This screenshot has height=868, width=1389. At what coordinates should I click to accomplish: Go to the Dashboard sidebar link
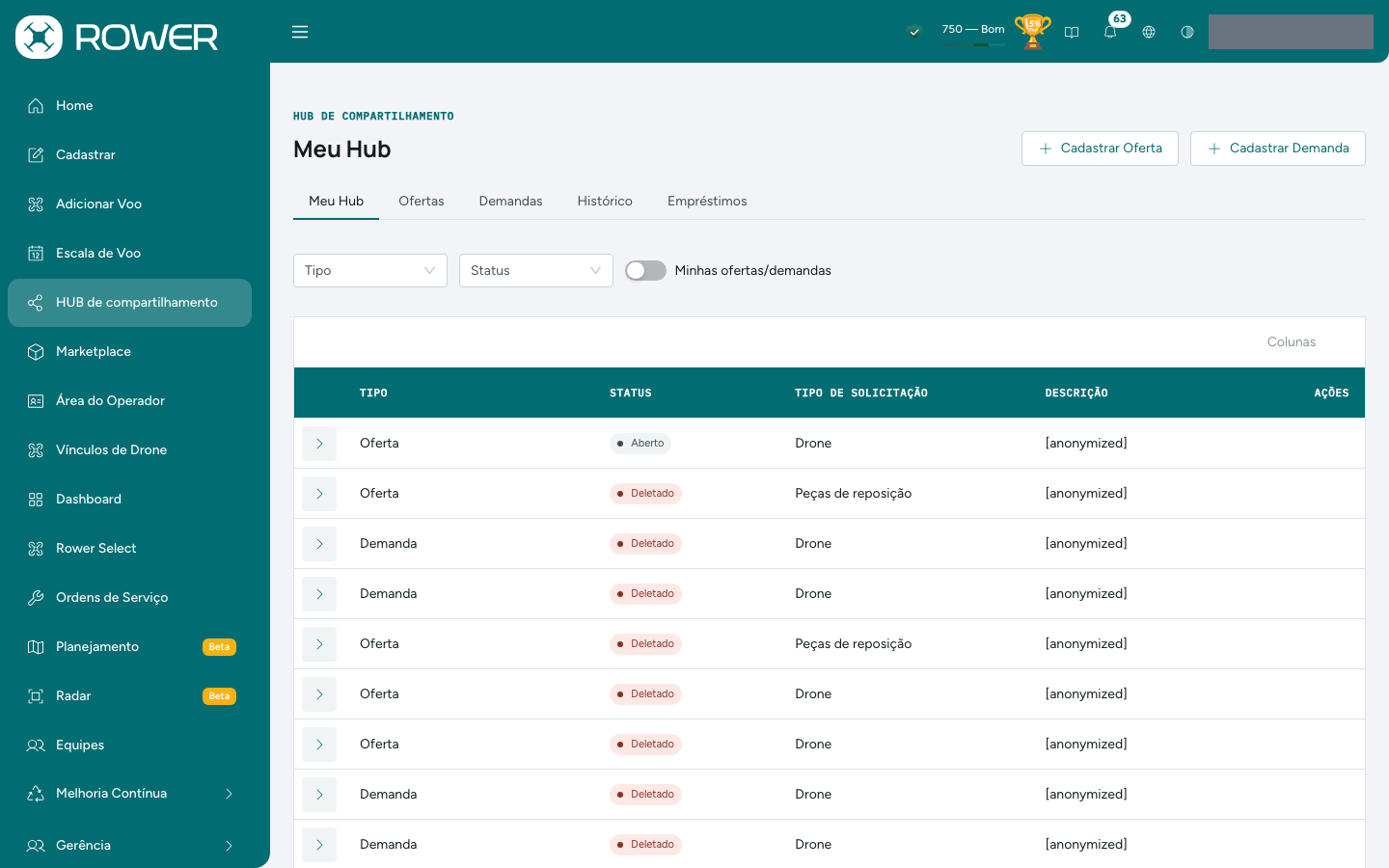(129, 499)
